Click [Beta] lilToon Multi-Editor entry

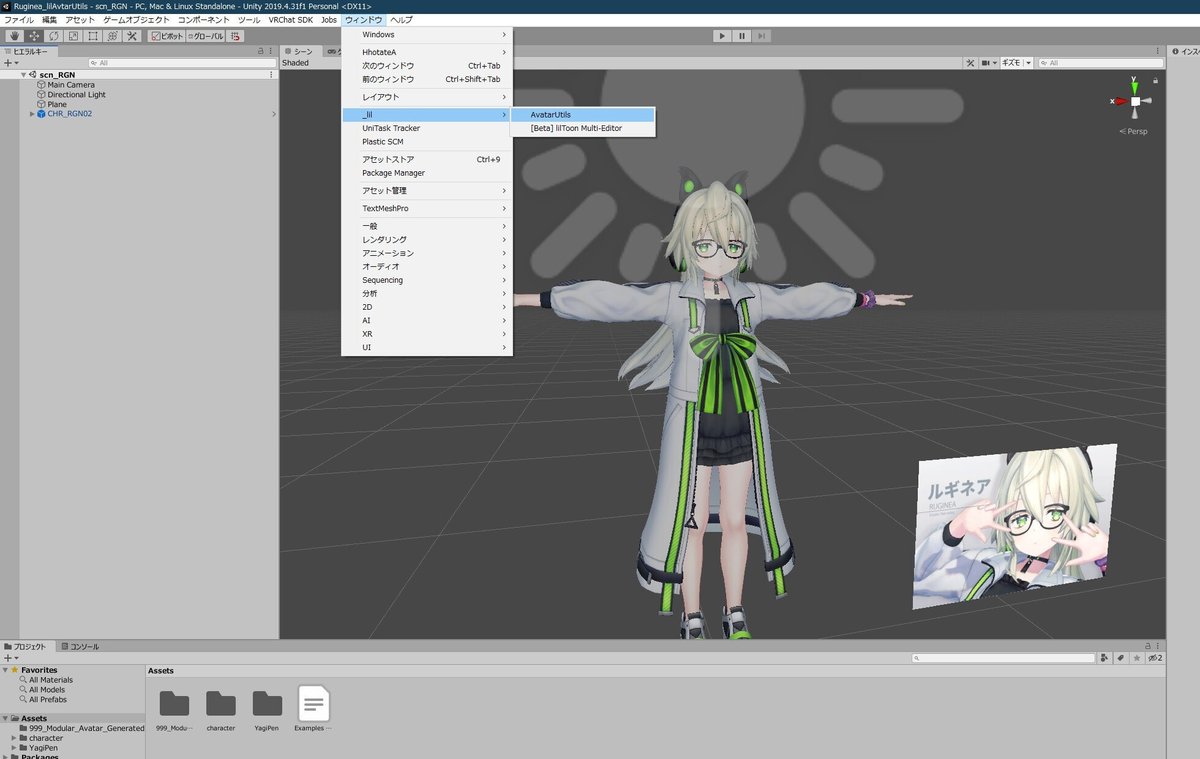[x=583, y=128]
